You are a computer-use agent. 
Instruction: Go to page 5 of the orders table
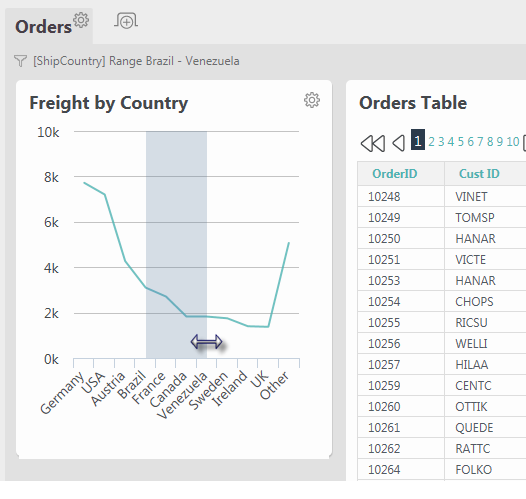(461, 142)
